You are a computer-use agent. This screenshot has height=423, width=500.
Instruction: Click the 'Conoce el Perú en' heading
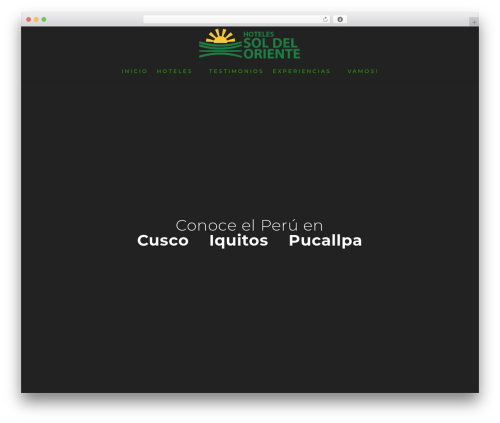click(249, 225)
